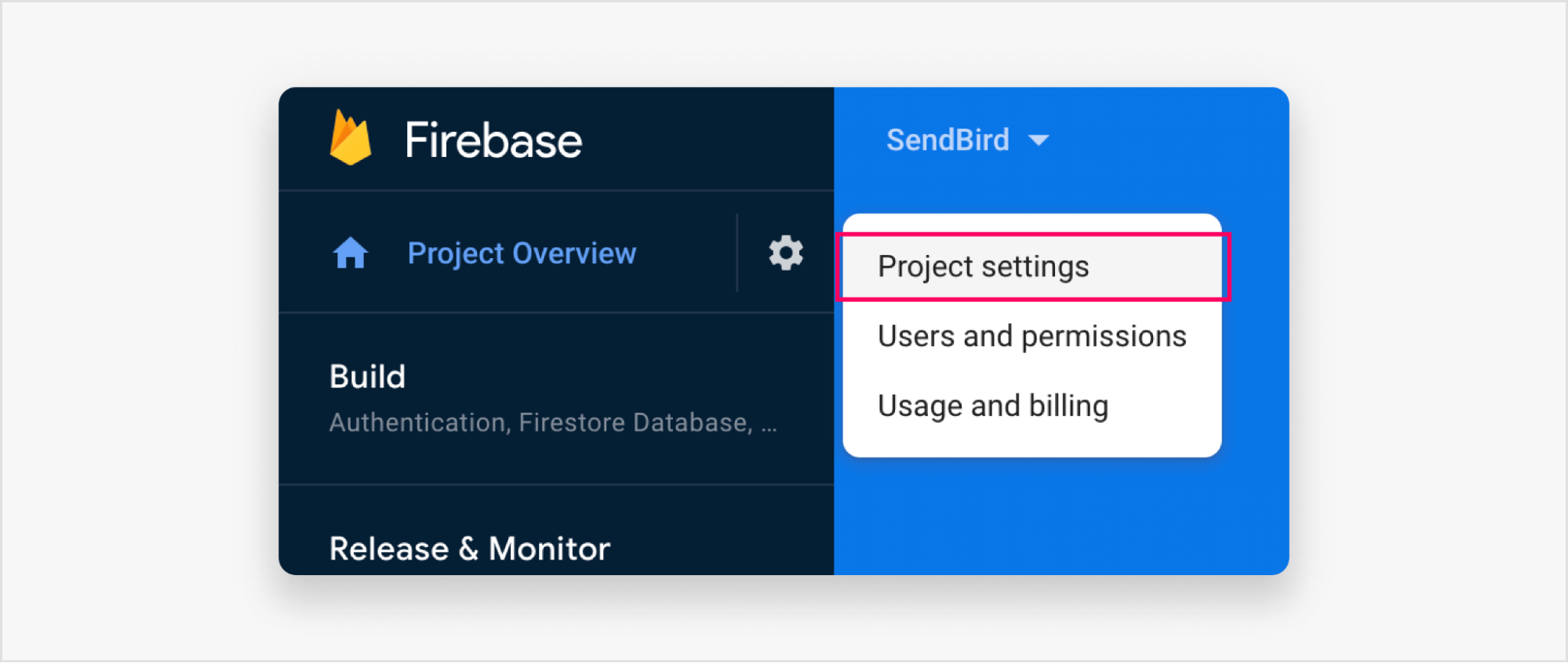
Task: Select Project settings from the menu
Action: (1033, 267)
